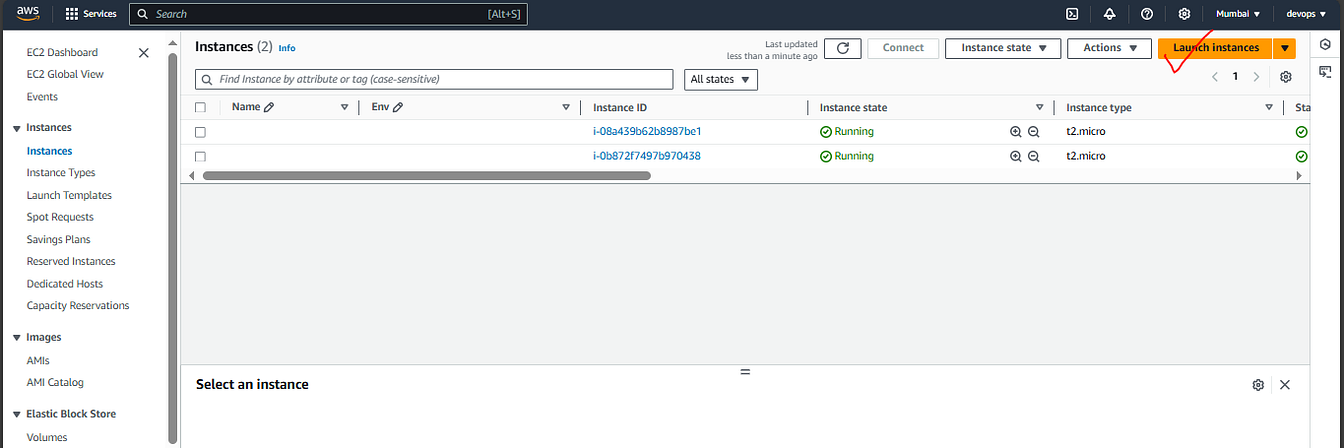Click the sidebar vertical scrollbar
Image resolution: width=1344 pixels, height=448 pixels.
pyautogui.click(x=173, y=247)
